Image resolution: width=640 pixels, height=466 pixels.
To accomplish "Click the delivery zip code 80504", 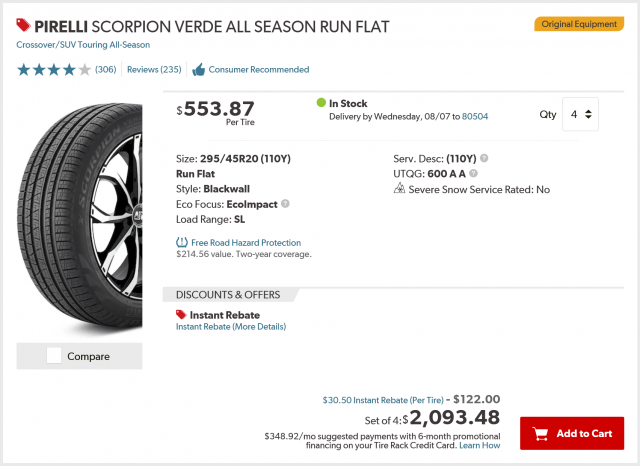I will pyautogui.click(x=476, y=117).
